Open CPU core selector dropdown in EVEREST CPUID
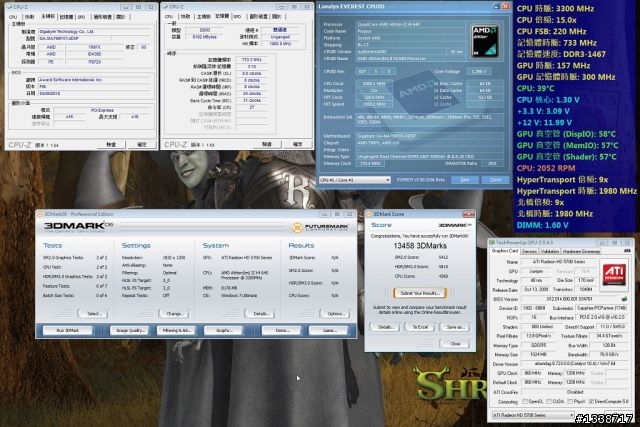 pyautogui.click(x=355, y=180)
